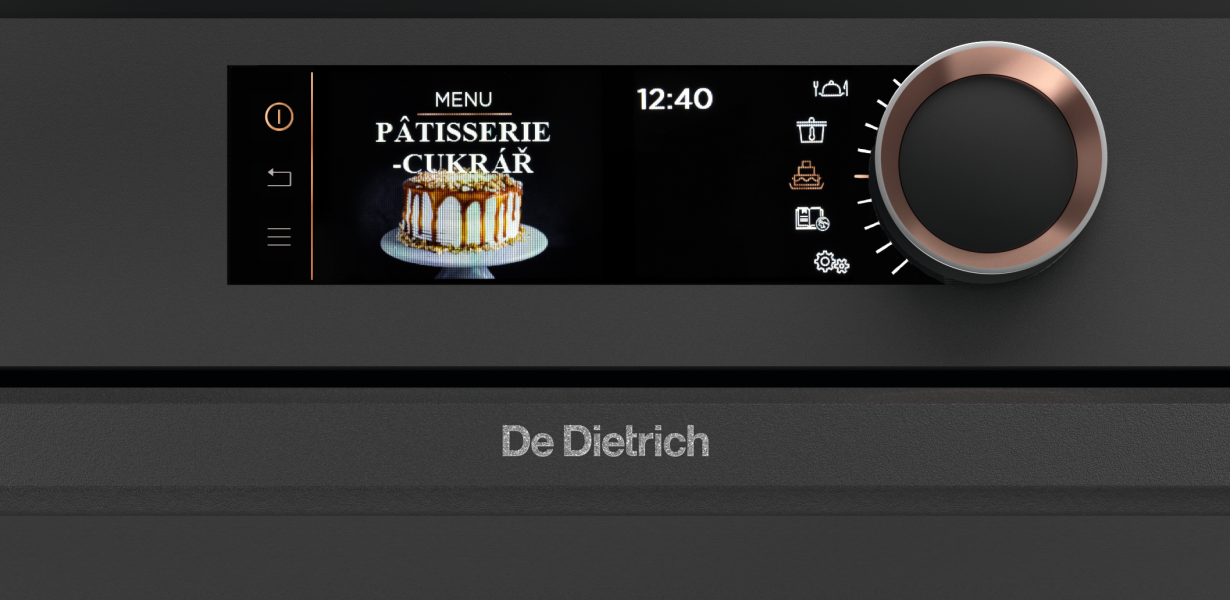Tap the orange power on/off icon

[279, 117]
